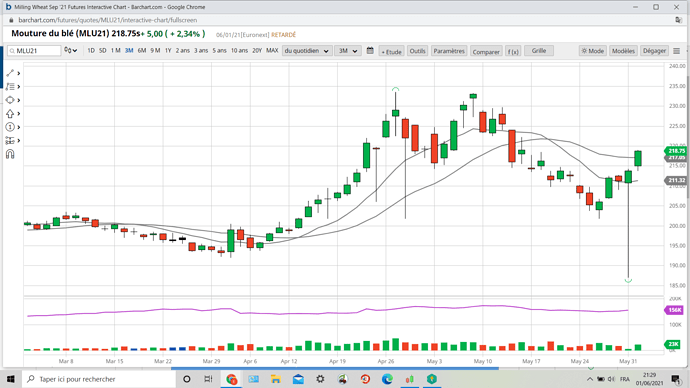Select the shapes drawing tool icon
Viewport: 690px width, 388px height.
tap(10, 100)
